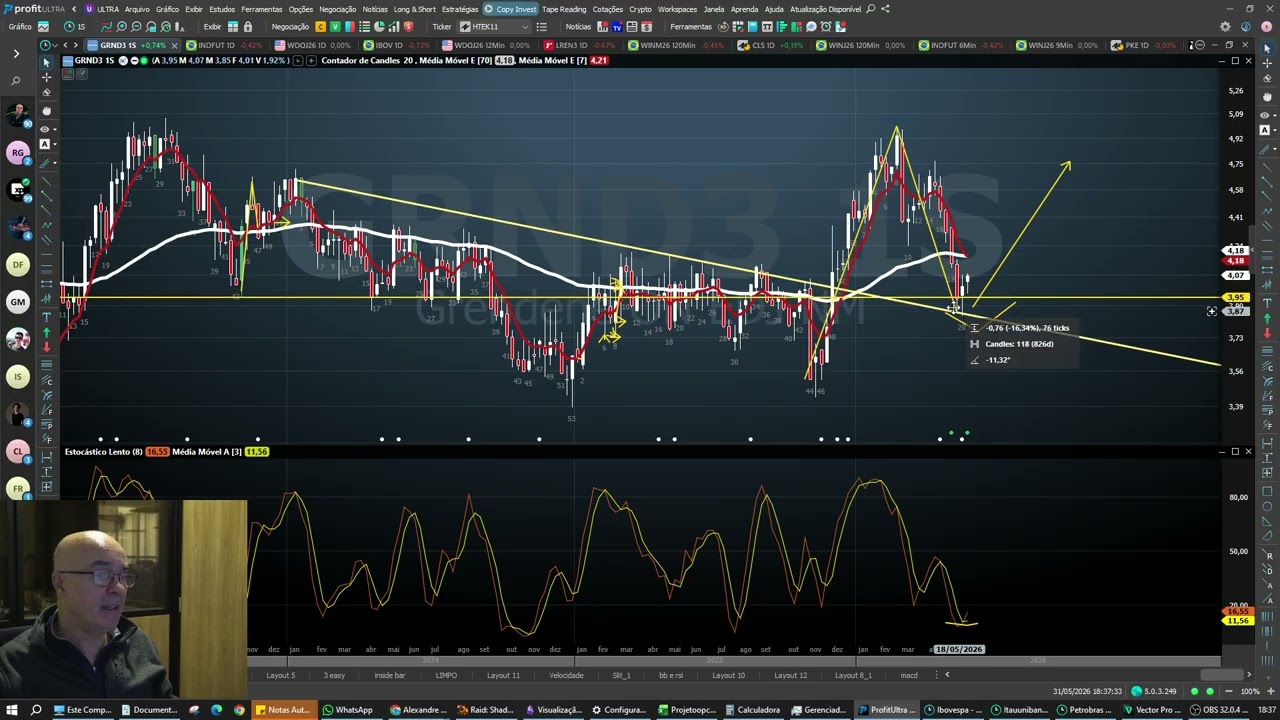Image resolution: width=1280 pixels, height=720 pixels.
Task: Select the text T tool in drawing toolbar
Action: 46,317
